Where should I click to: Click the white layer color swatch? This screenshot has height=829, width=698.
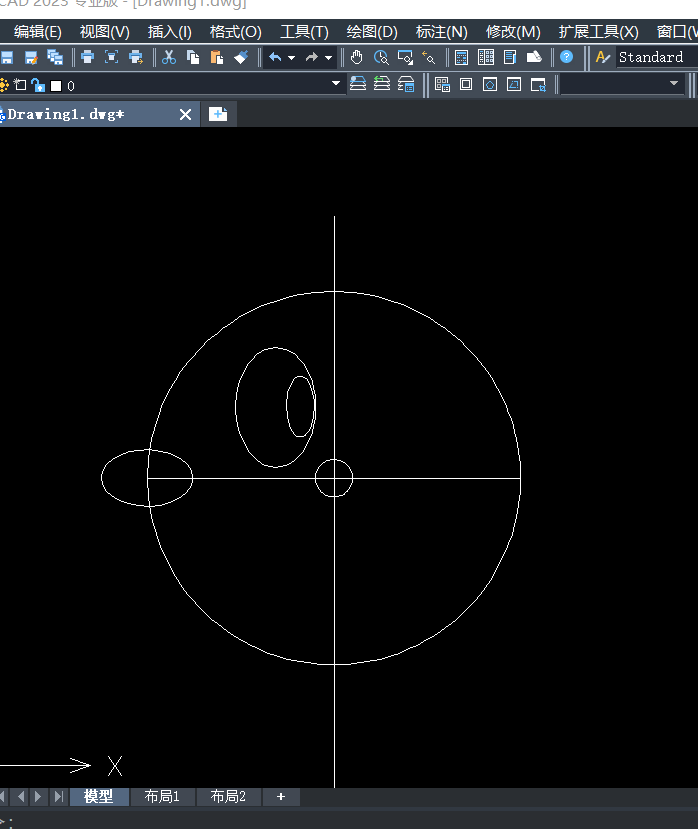click(x=56, y=86)
